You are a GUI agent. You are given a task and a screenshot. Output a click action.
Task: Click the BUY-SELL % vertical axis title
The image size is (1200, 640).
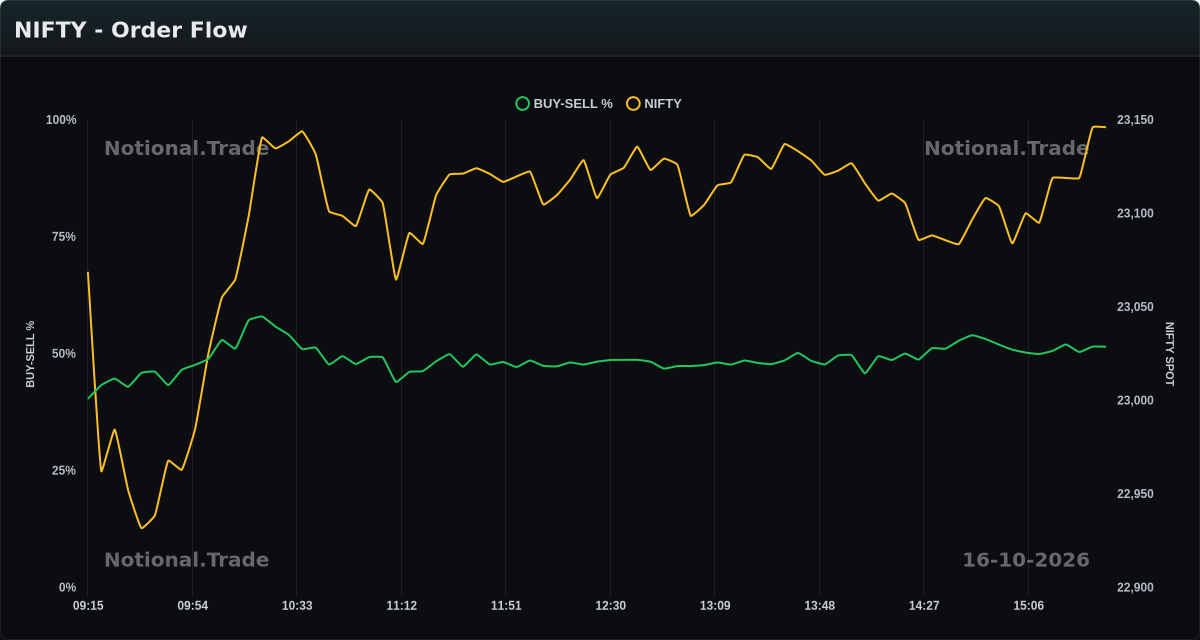30,354
